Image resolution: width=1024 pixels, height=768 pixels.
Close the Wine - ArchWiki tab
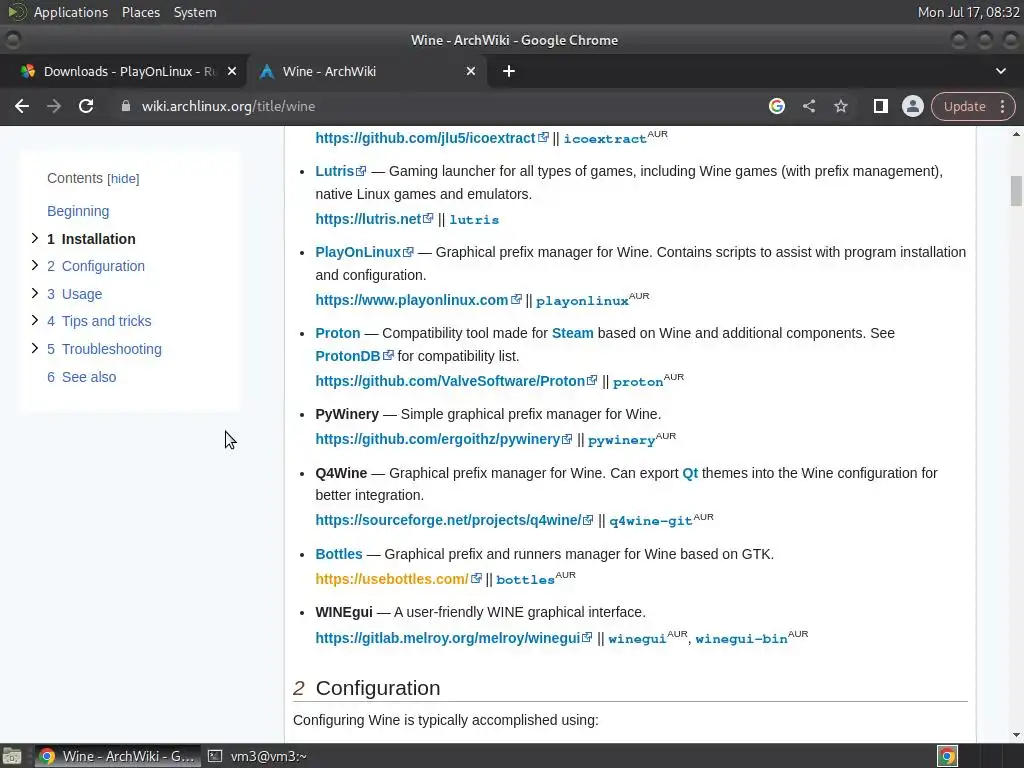coord(471,71)
